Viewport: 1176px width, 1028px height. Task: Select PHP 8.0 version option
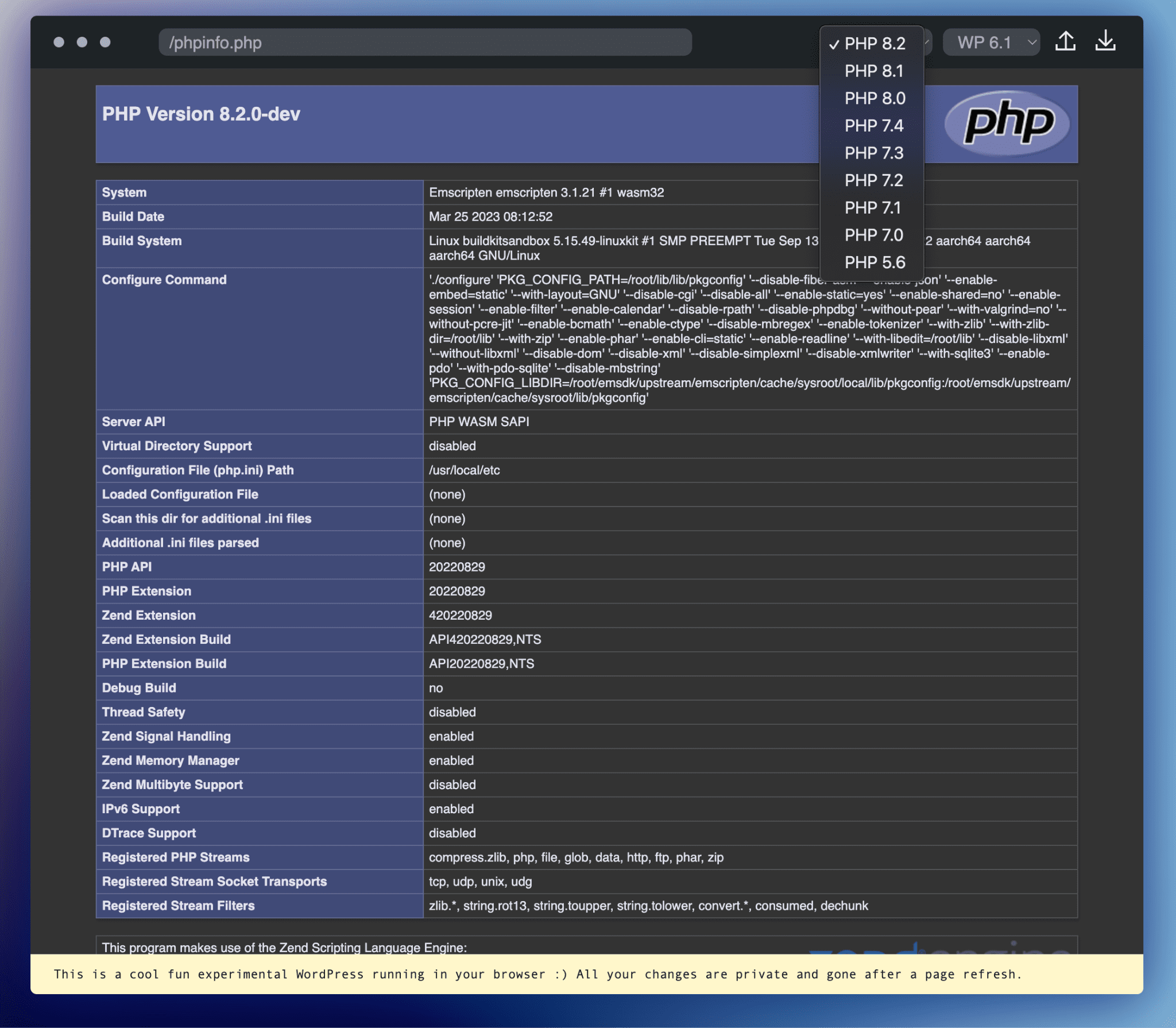click(x=873, y=99)
